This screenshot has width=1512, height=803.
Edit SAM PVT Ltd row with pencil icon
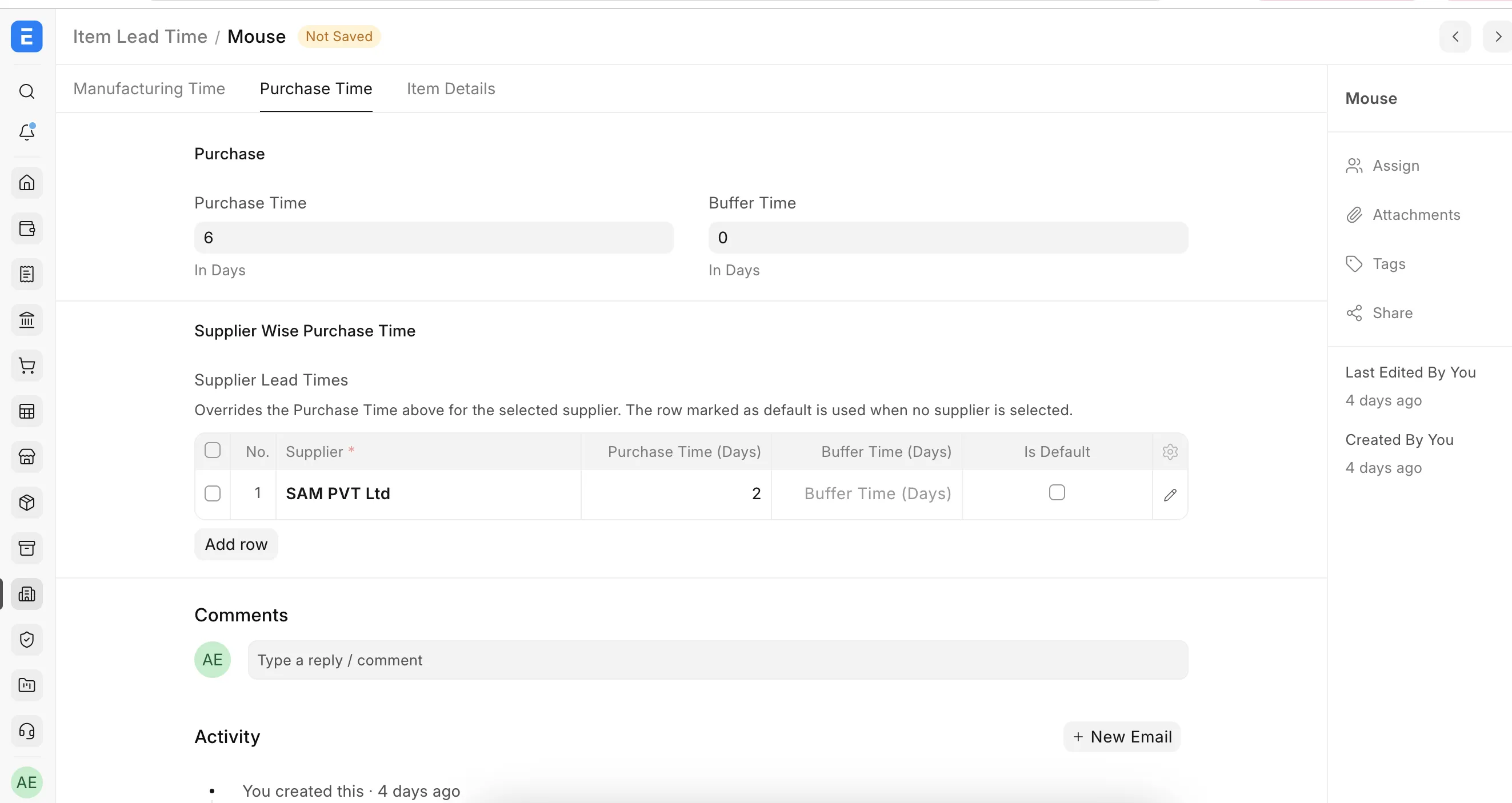pyautogui.click(x=1170, y=495)
